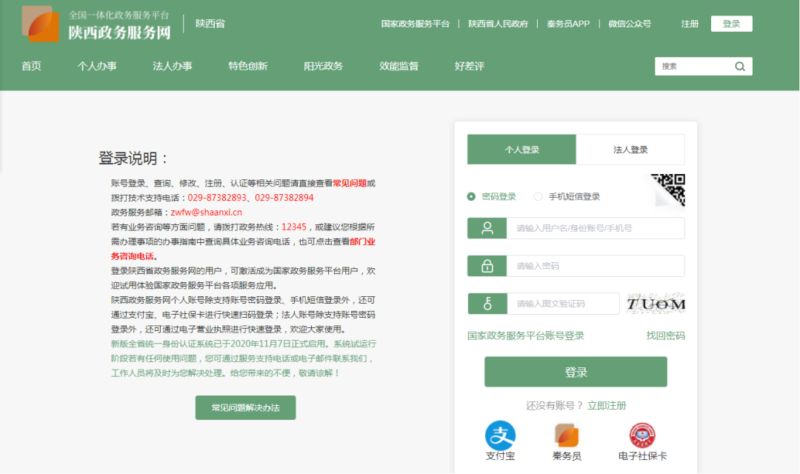Click phone number 029-87382893
The height and width of the screenshot is (474, 800).
coord(217,197)
